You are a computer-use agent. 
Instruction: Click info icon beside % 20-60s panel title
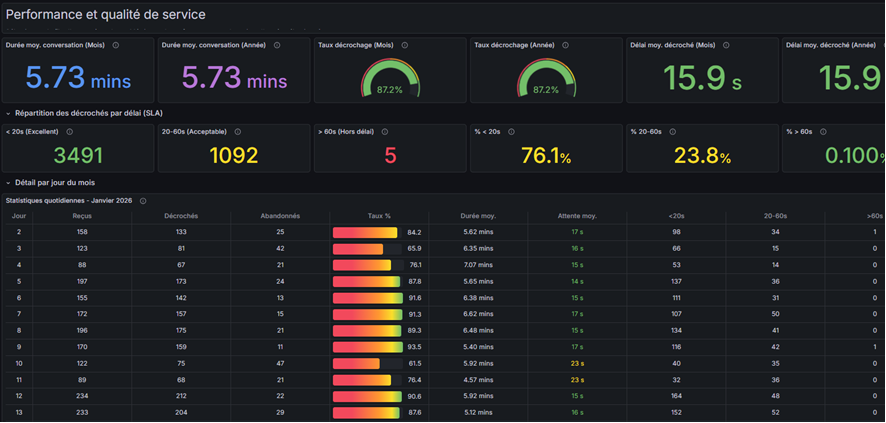[672, 132]
